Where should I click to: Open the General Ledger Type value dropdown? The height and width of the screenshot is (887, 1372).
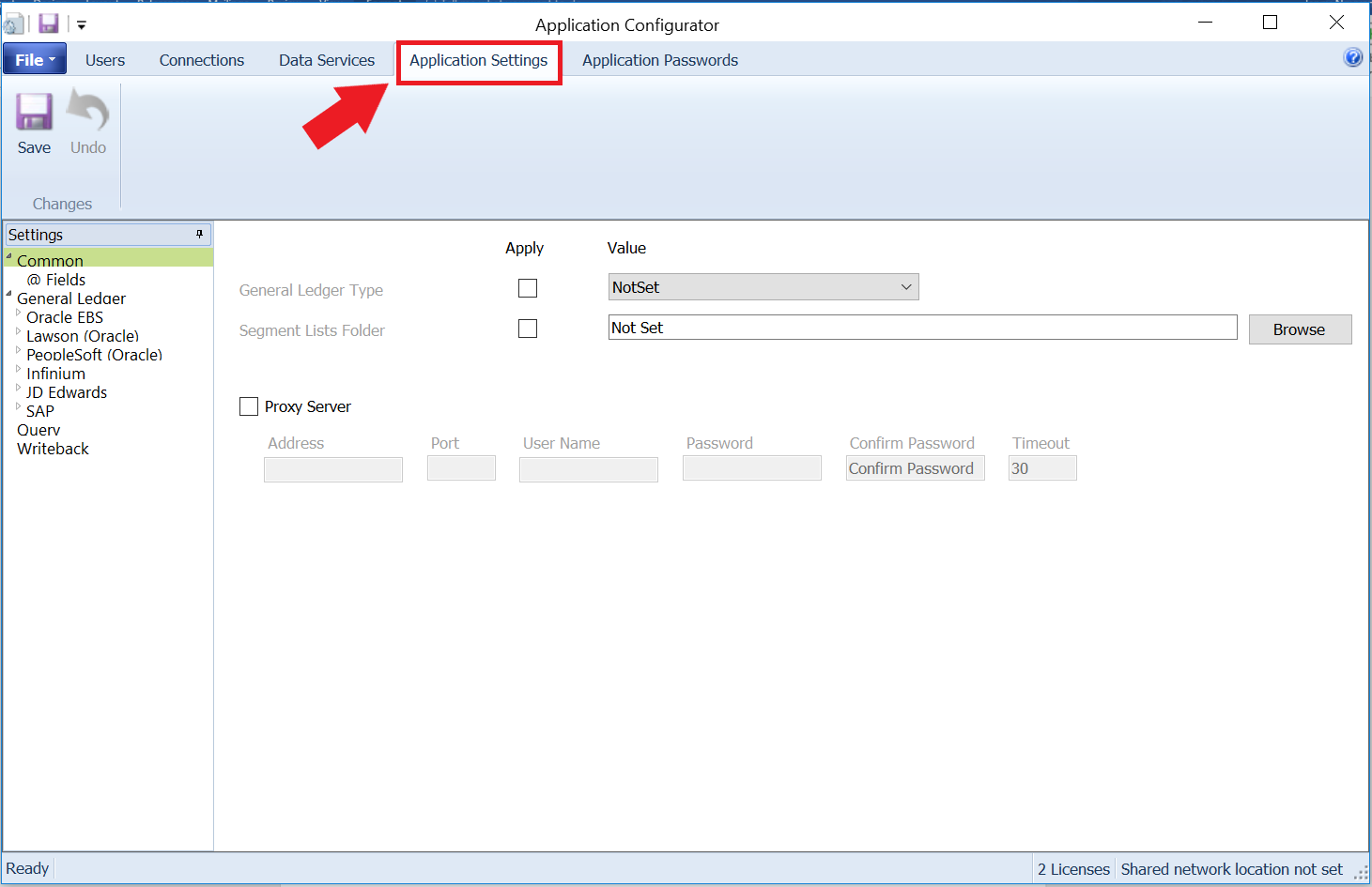coord(905,286)
